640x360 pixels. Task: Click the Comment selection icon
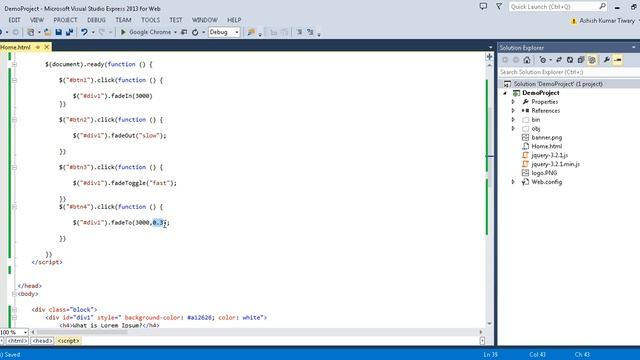point(299,32)
